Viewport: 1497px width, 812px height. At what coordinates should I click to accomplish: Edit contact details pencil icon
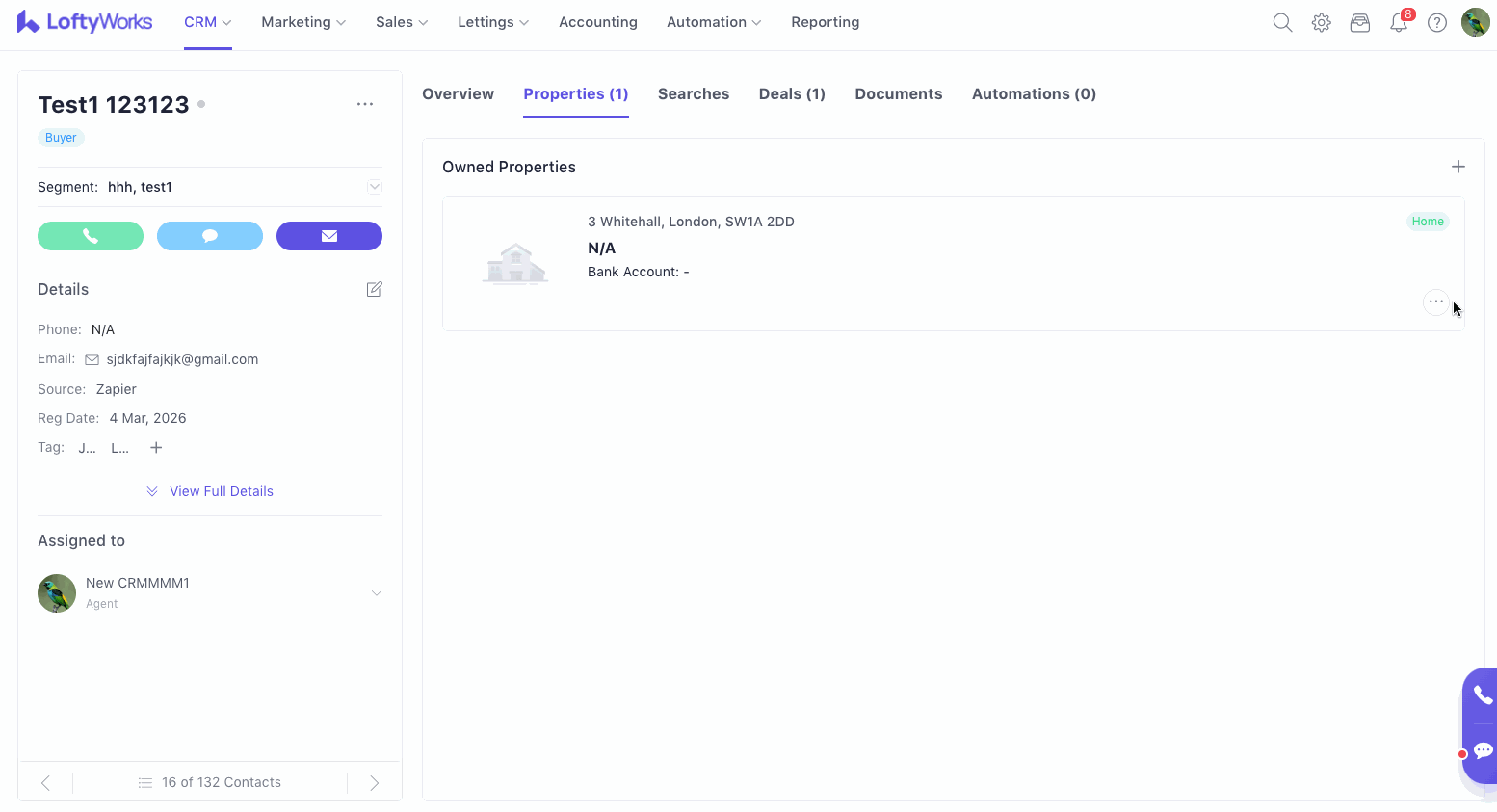pyautogui.click(x=375, y=289)
